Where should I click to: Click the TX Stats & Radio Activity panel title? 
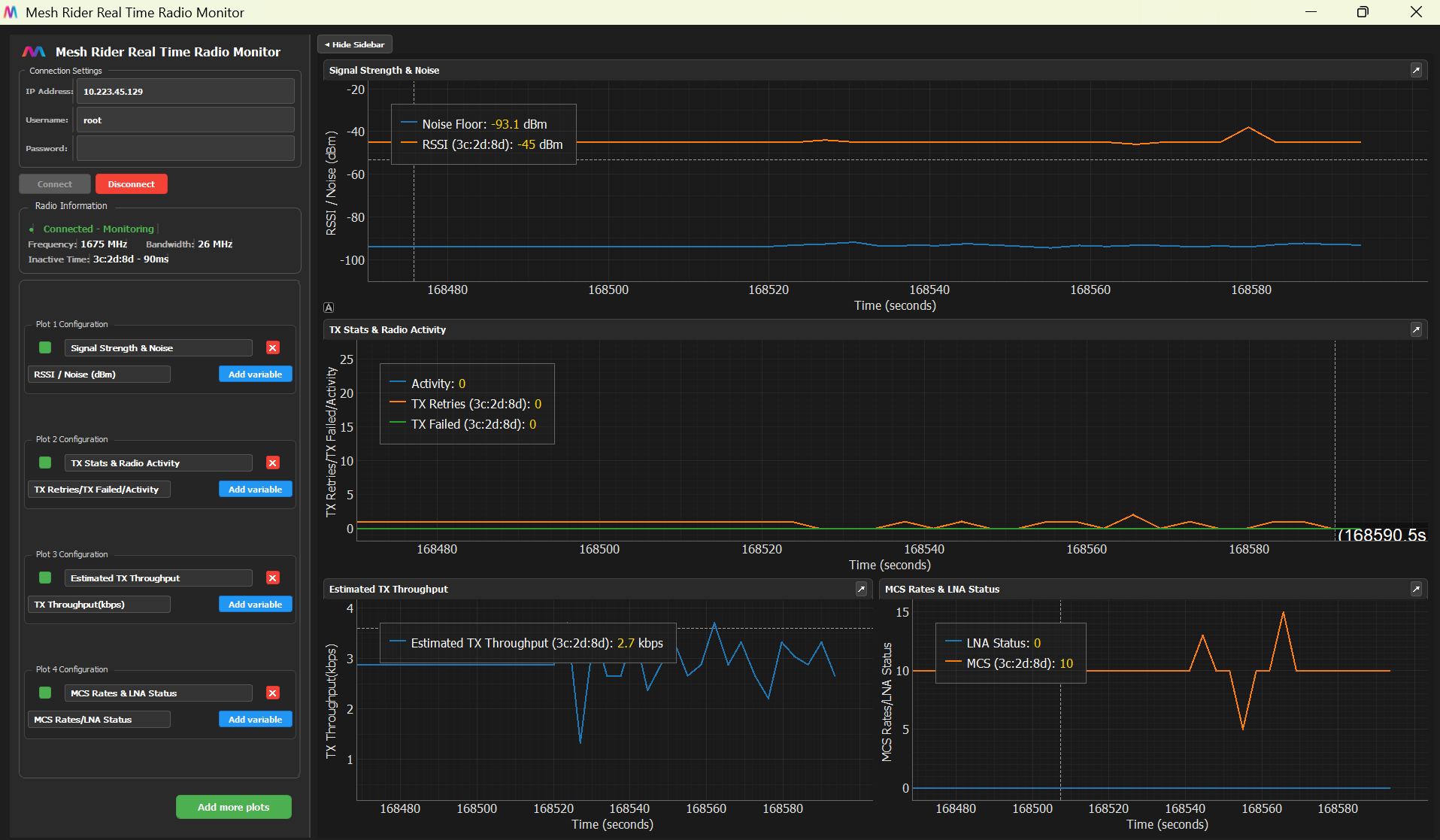[387, 329]
